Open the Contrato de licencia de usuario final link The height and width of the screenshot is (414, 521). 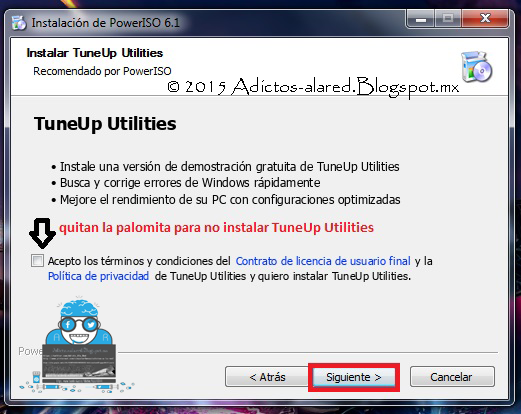pyautogui.click(x=323, y=261)
